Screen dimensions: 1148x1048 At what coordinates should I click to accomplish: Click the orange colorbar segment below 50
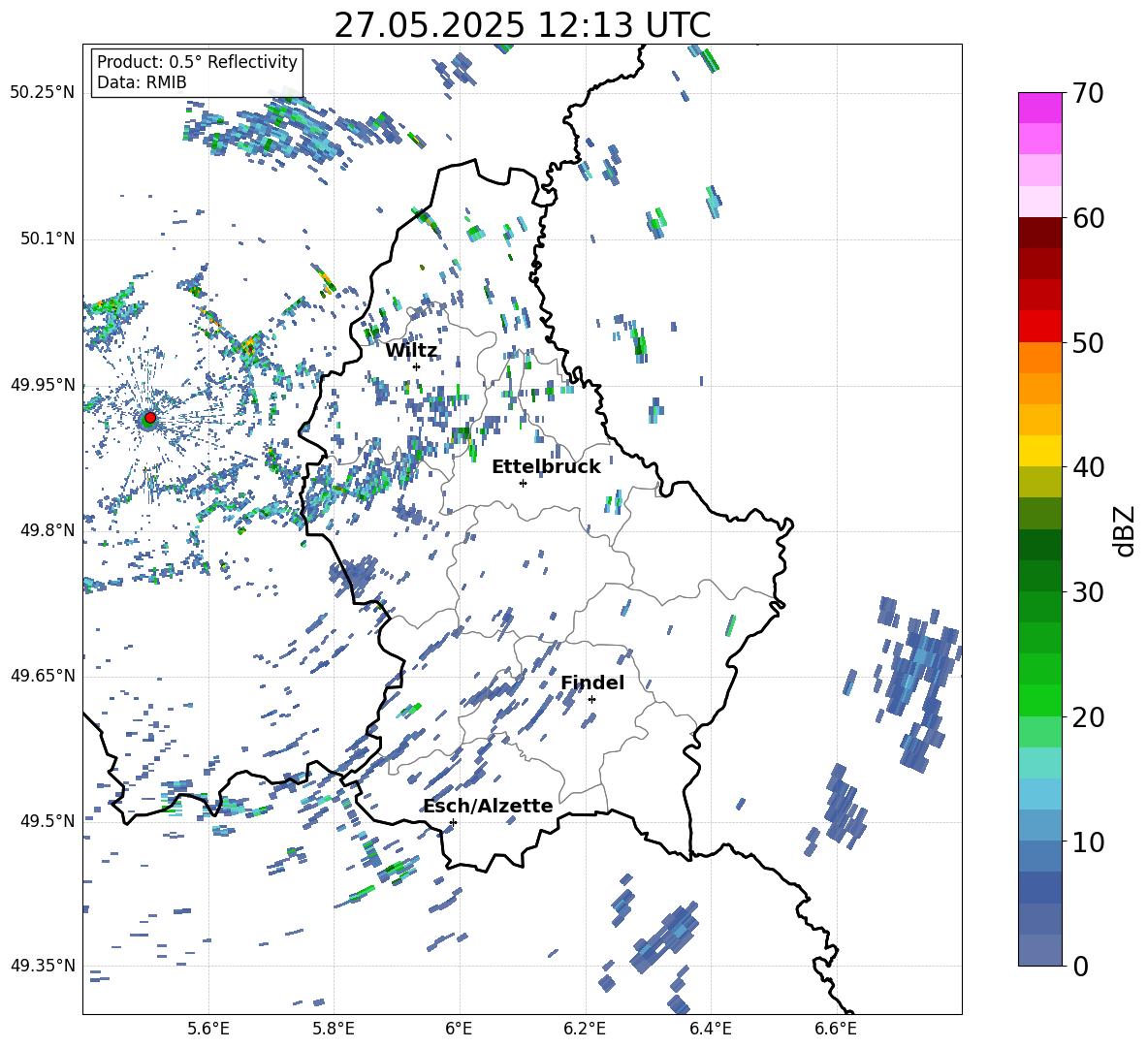click(x=1039, y=358)
